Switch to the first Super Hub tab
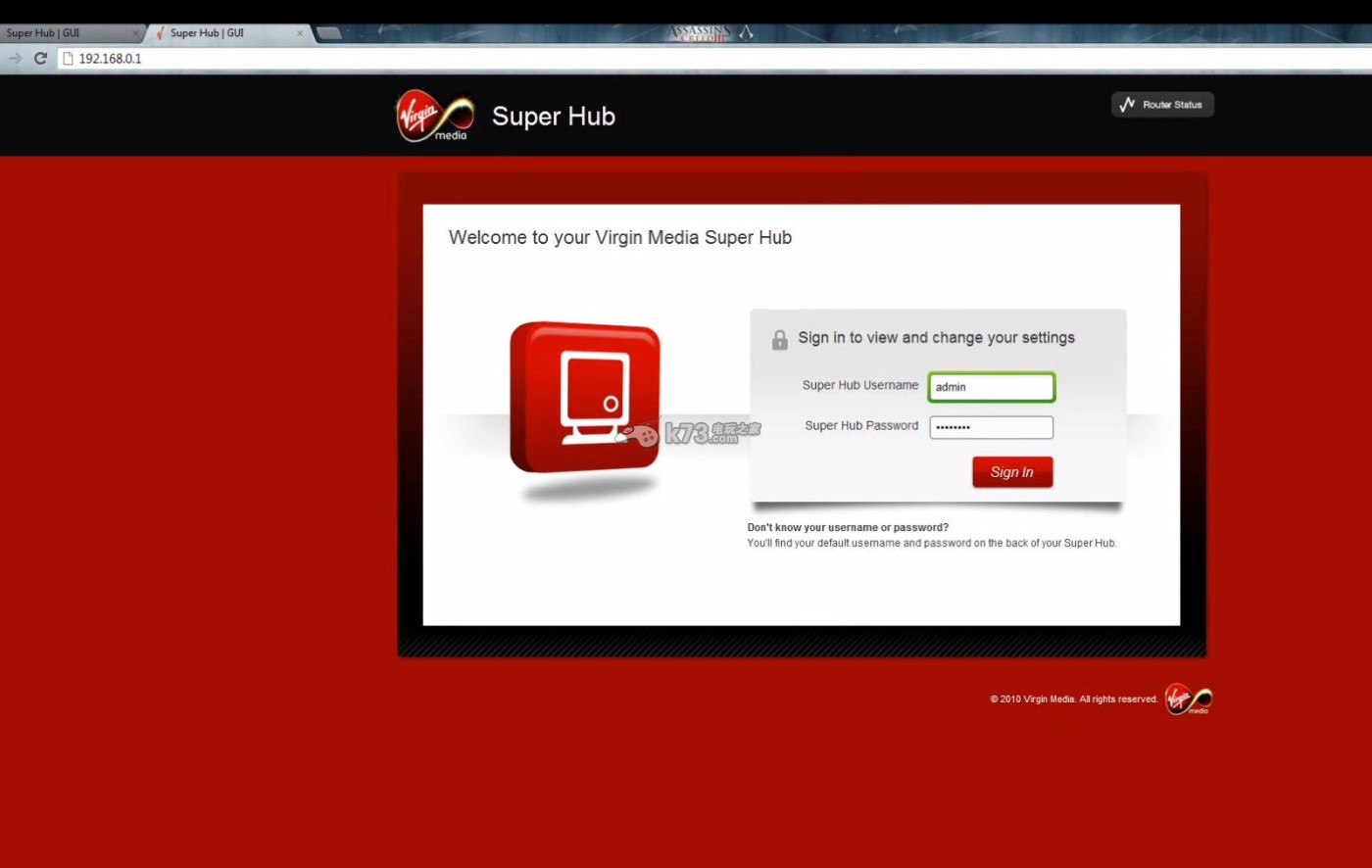 click(x=59, y=33)
